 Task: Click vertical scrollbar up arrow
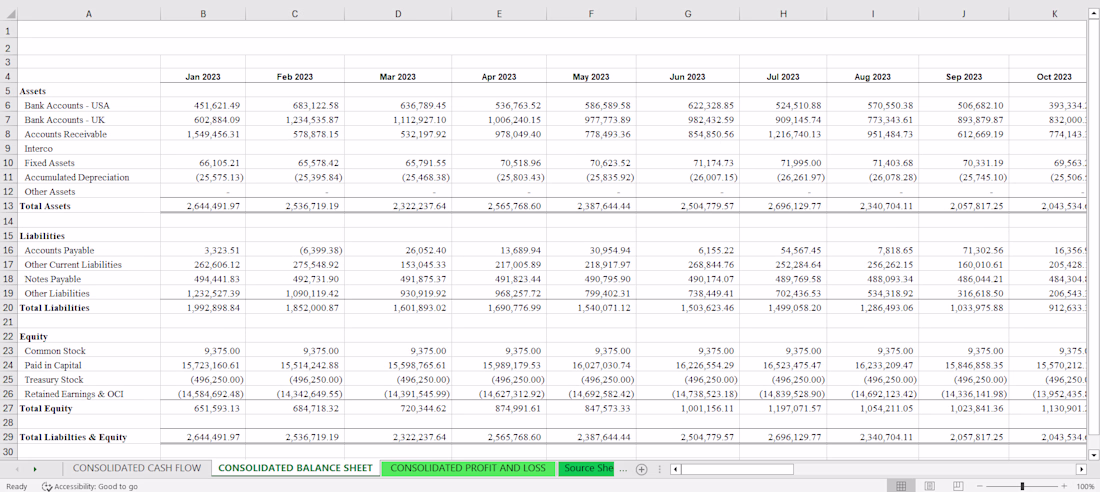tap(1094, 12)
